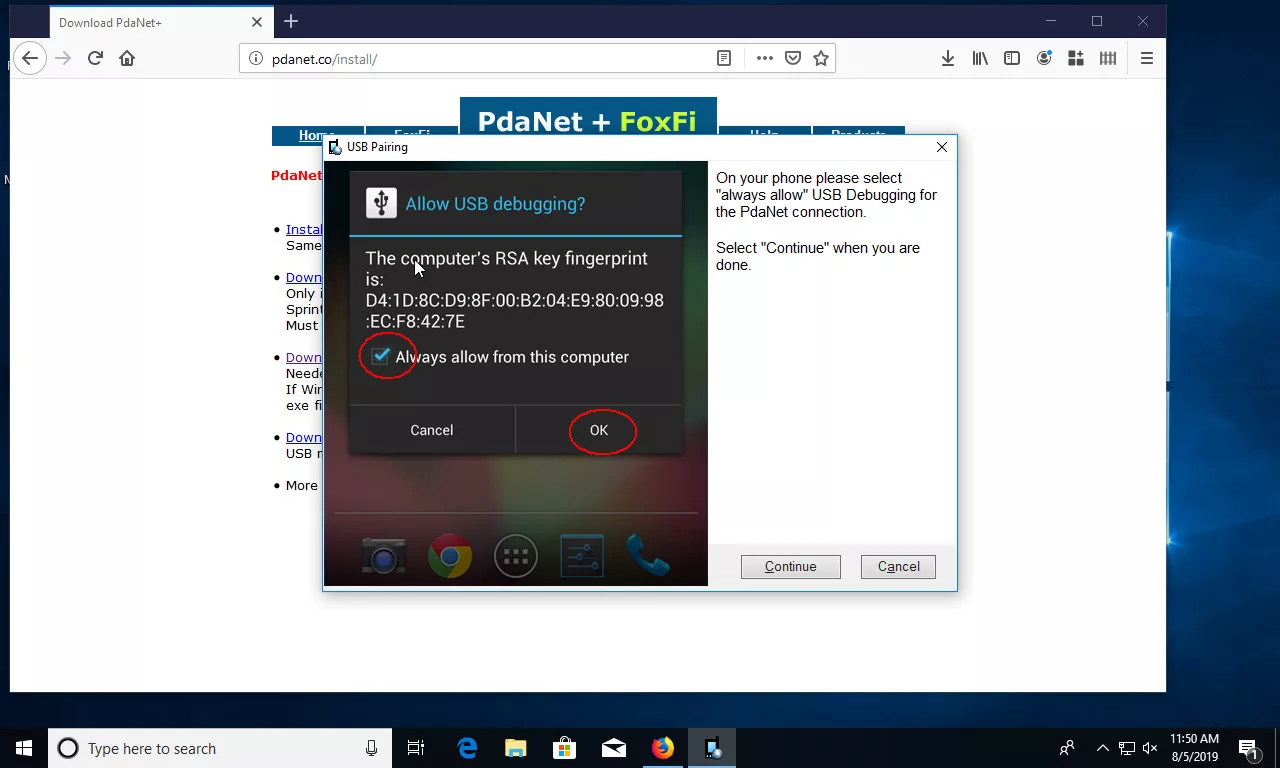The width and height of the screenshot is (1280, 768).
Task: Toggle Firefox sidebar icon
Action: coord(1012,58)
